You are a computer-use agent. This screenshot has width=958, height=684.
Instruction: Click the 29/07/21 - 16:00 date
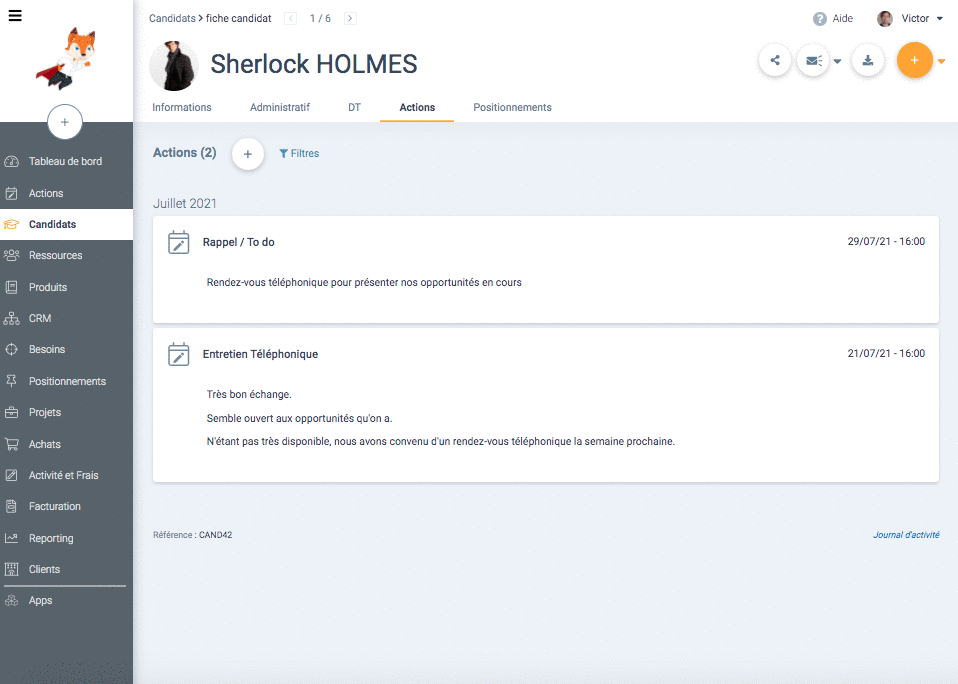886,241
